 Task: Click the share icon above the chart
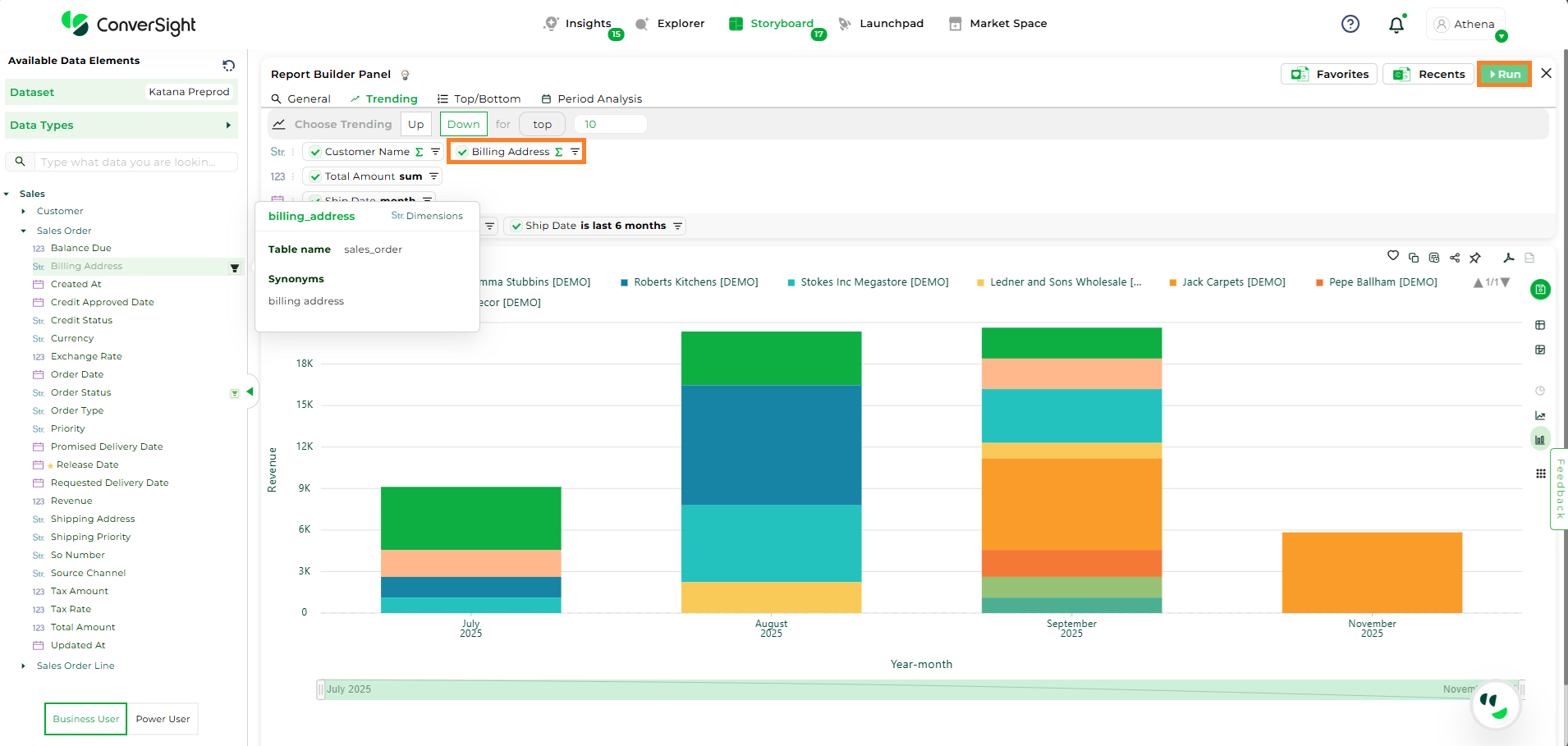(1455, 258)
